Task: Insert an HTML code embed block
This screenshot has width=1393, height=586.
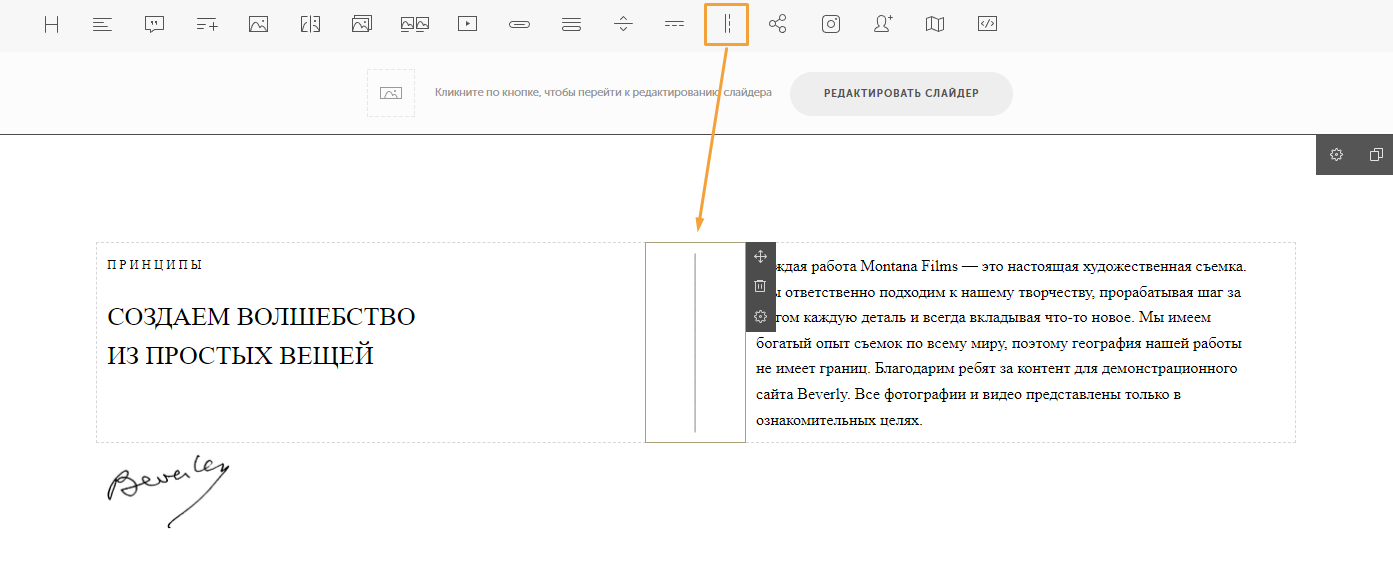Action: click(x=987, y=25)
